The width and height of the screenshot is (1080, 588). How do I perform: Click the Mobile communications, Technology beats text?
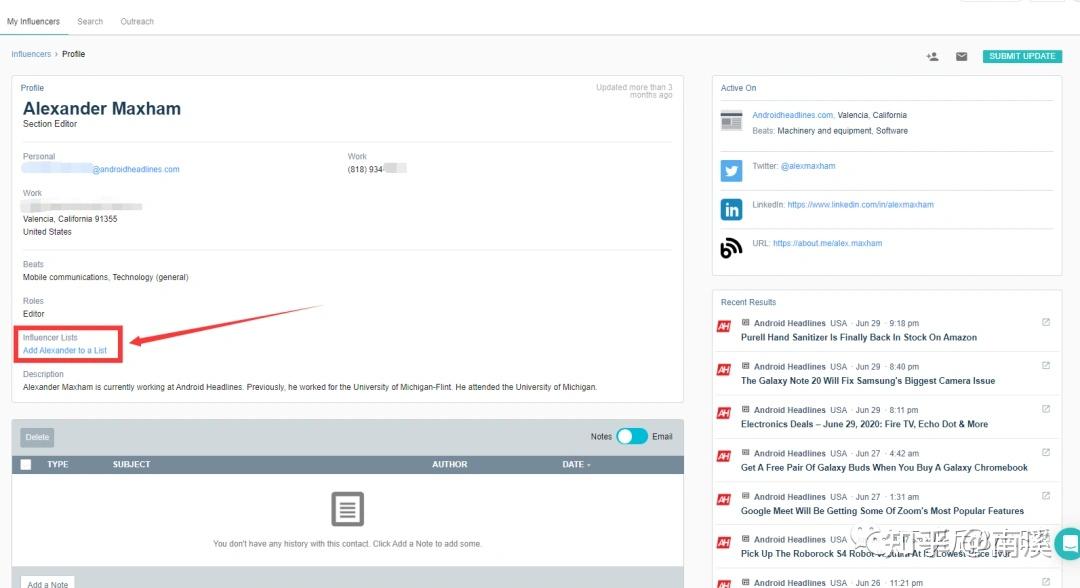(105, 277)
